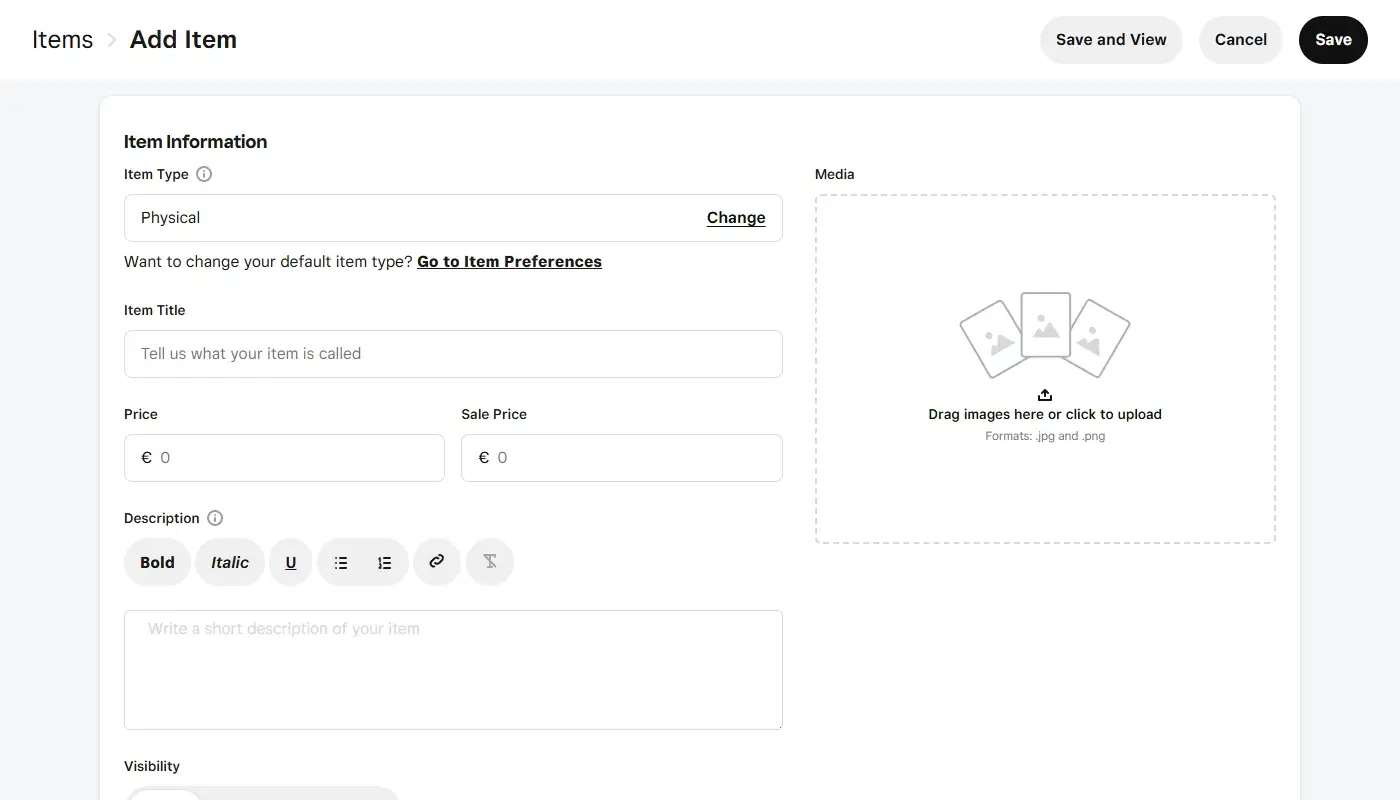Save the new item
Viewport: 1400px width, 800px height.
pyautogui.click(x=1333, y=39)
